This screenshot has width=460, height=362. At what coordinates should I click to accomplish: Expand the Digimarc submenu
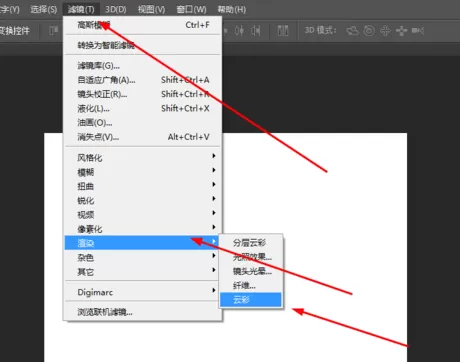[x=143, y=292]
